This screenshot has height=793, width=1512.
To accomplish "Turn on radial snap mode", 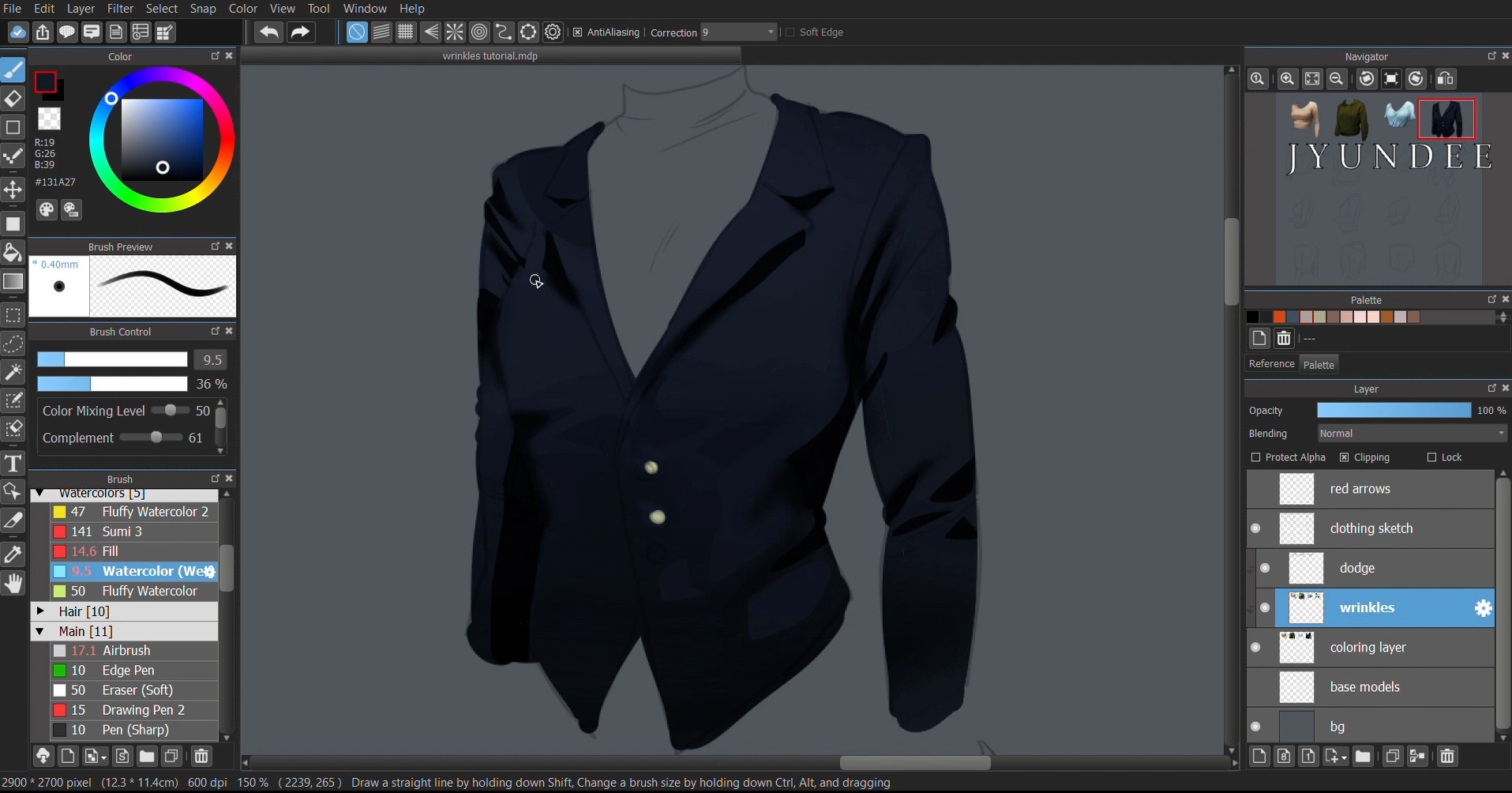I will point(479,32).
